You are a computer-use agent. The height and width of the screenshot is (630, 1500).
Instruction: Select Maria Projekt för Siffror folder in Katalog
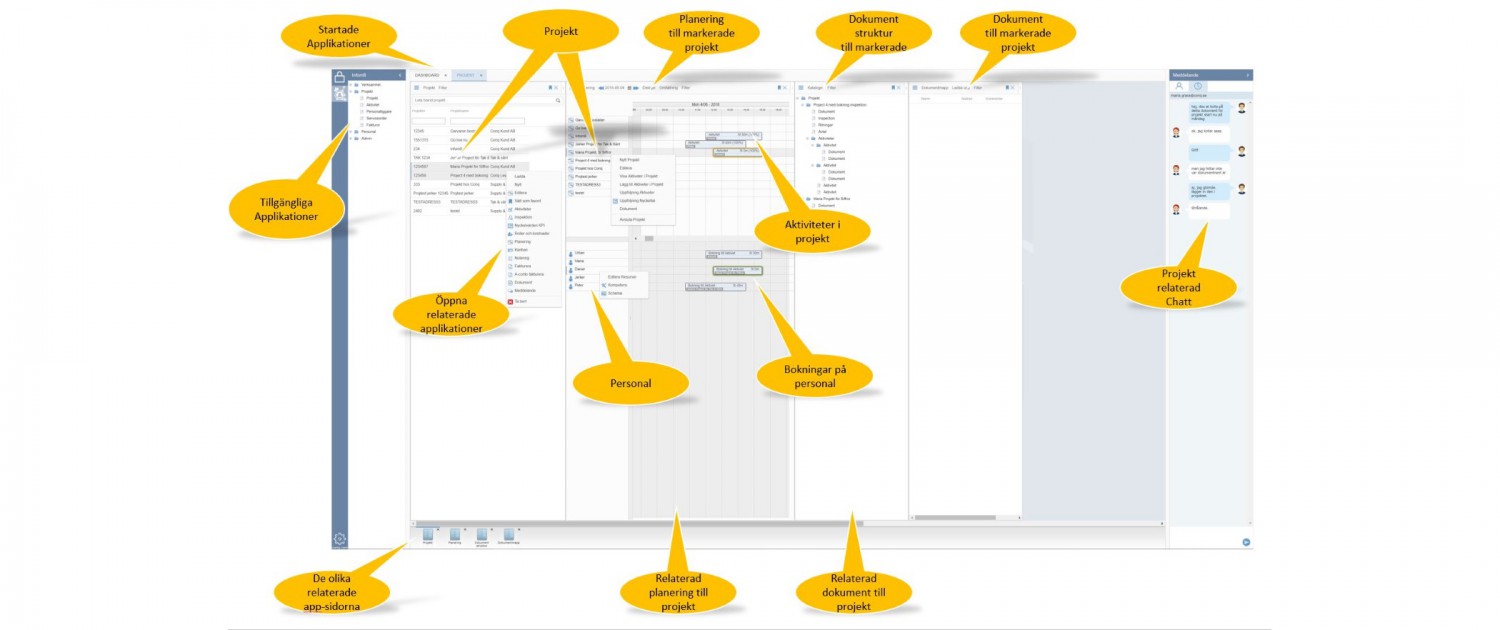coord(832,199)
